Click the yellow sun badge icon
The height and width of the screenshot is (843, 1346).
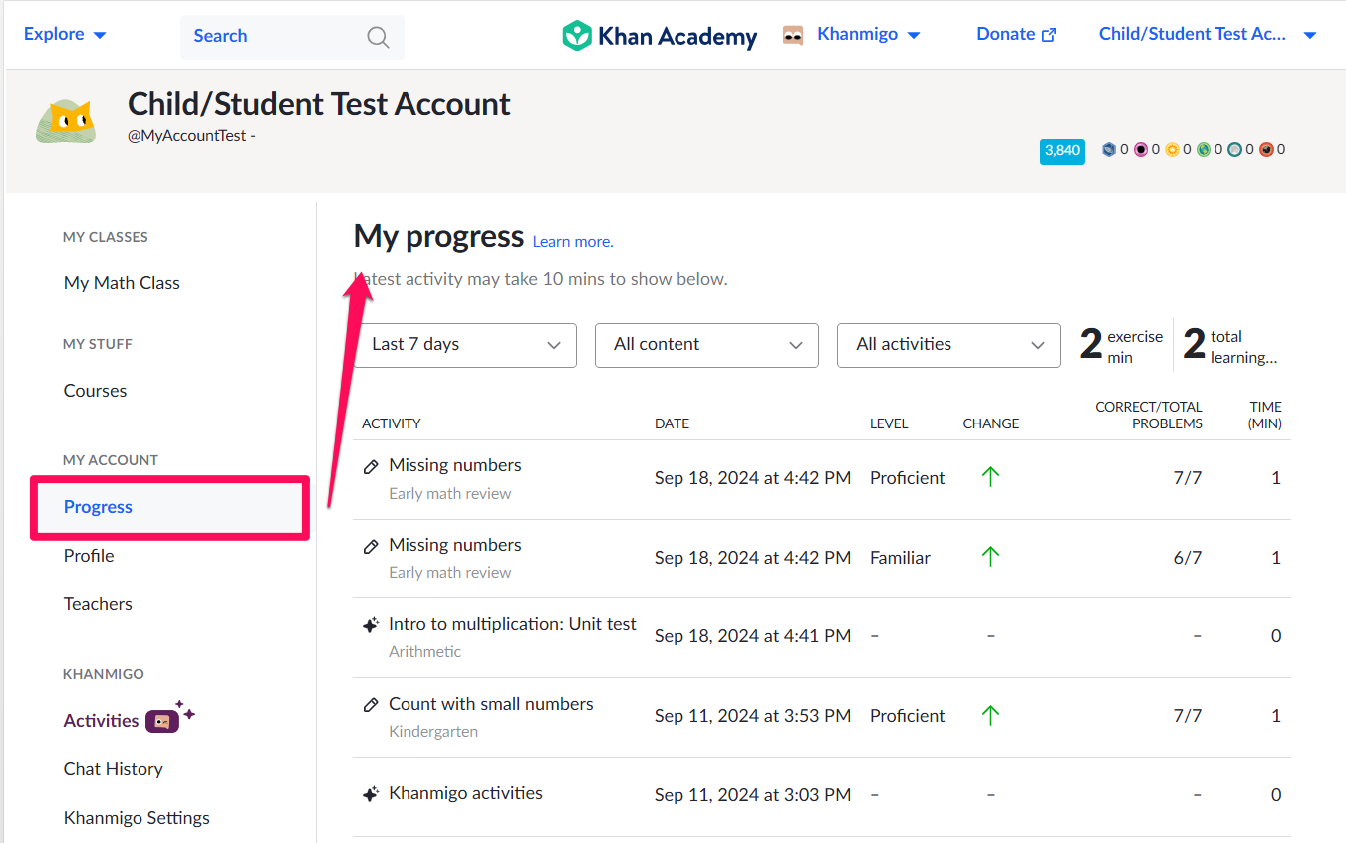coord(1172,150)
